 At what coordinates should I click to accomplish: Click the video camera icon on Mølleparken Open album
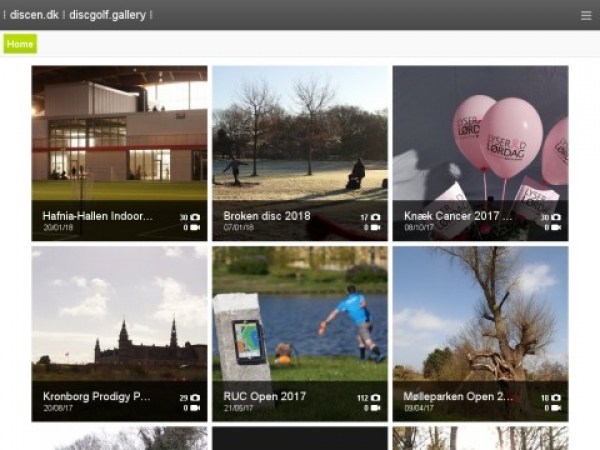(x=555, y=408)
